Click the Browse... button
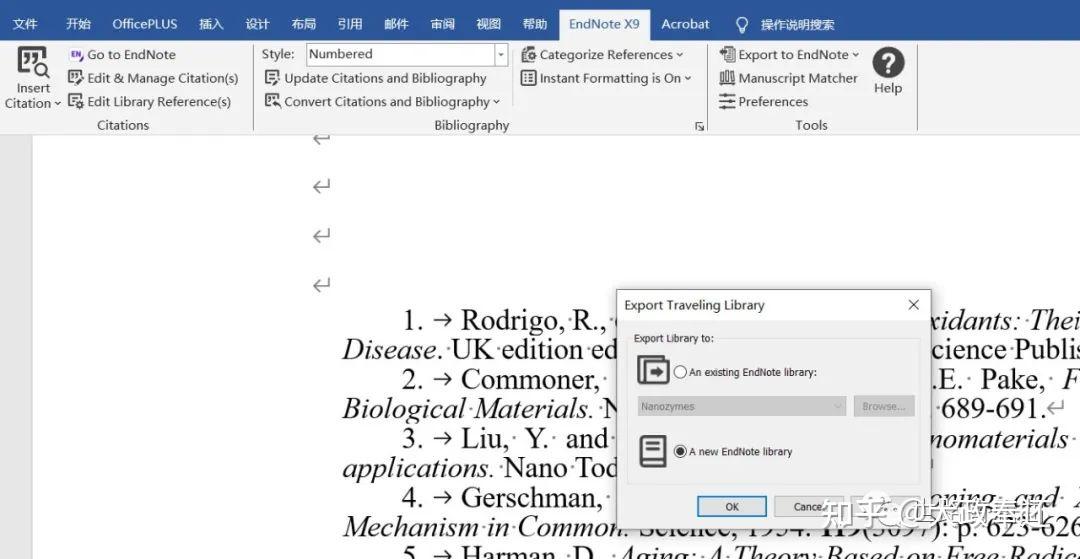The width and height of the screenshot is (1080, 559). click(x=884, y=406)
